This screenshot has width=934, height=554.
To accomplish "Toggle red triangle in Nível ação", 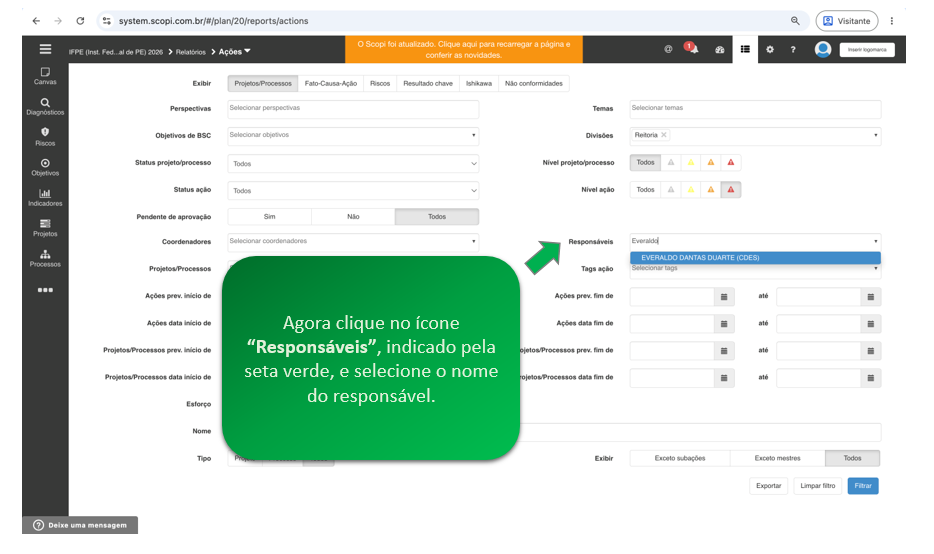I will [731, 190].
